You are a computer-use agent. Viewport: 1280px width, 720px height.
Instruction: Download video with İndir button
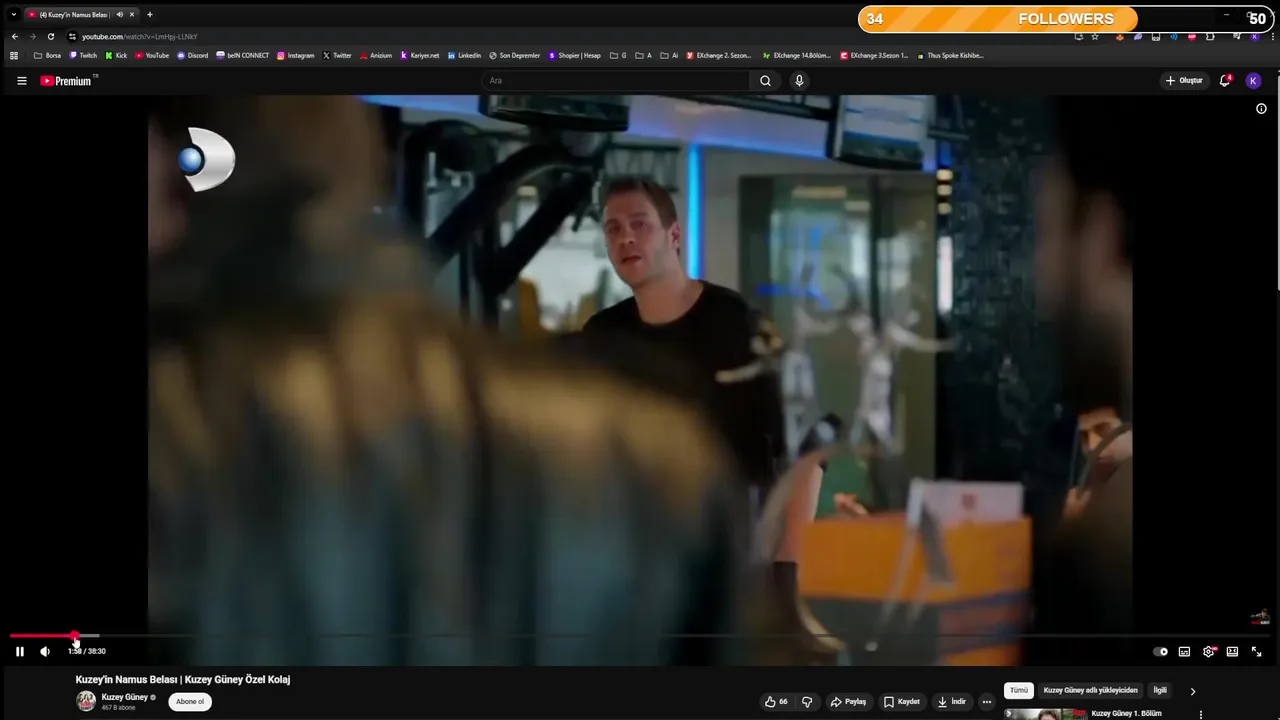951,702
